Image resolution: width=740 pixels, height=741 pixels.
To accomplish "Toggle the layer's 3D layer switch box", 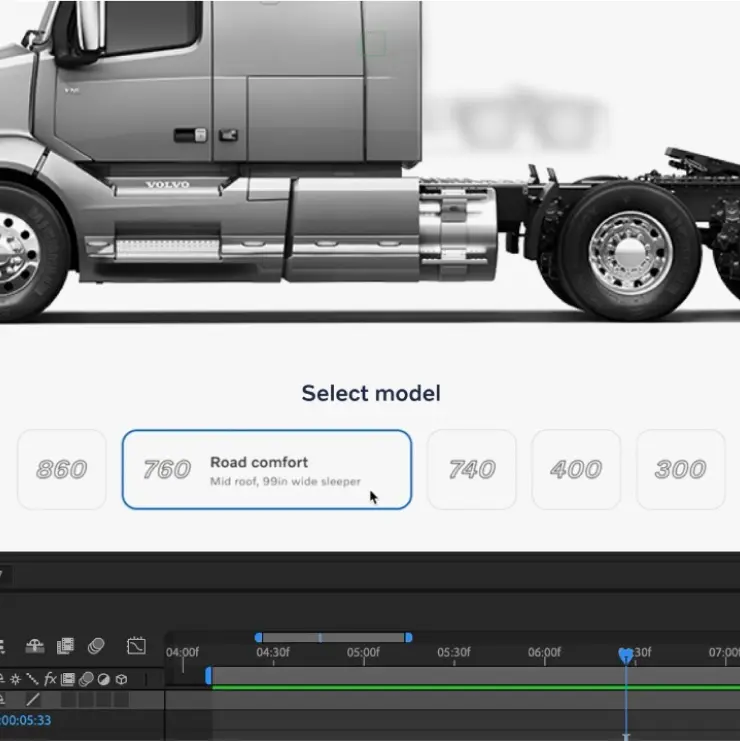I will 121,699.
